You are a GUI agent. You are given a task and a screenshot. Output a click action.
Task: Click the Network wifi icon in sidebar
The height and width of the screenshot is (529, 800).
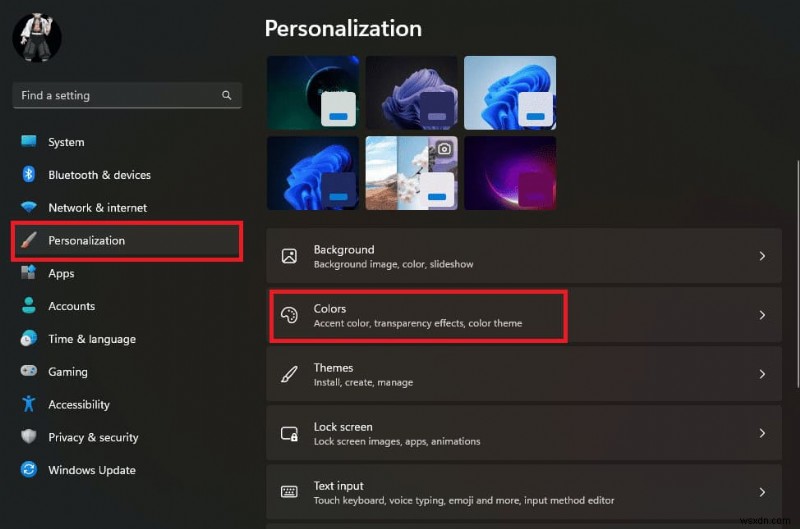click(x=29, y=207)
